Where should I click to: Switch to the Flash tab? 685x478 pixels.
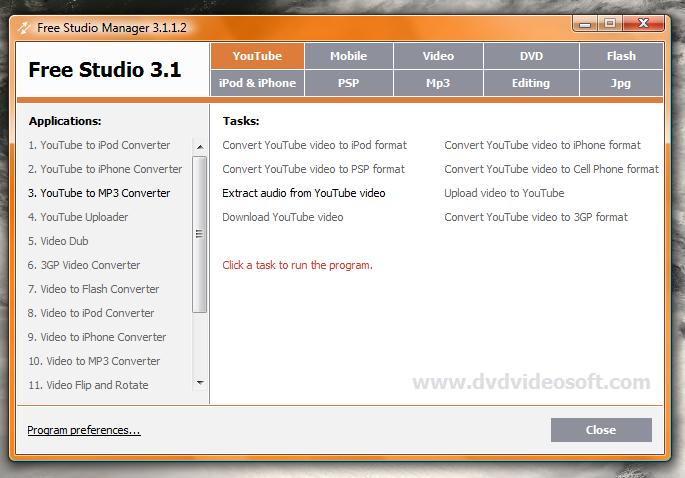click(621, 56)
